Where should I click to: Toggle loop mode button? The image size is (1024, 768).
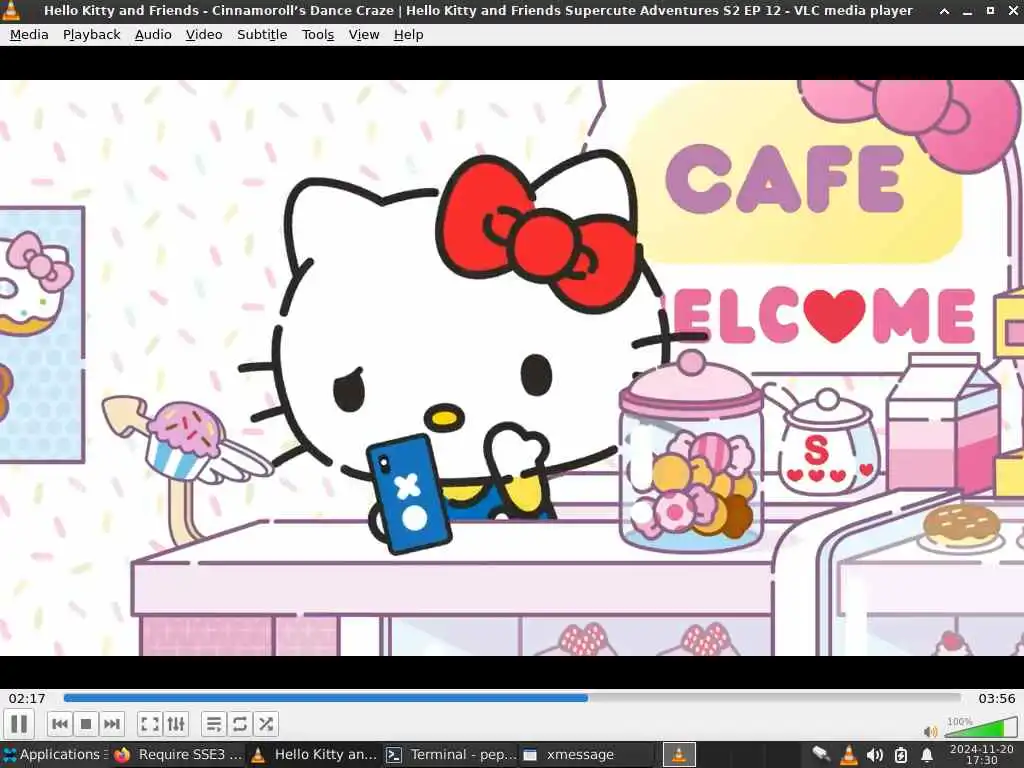point(240,724)
